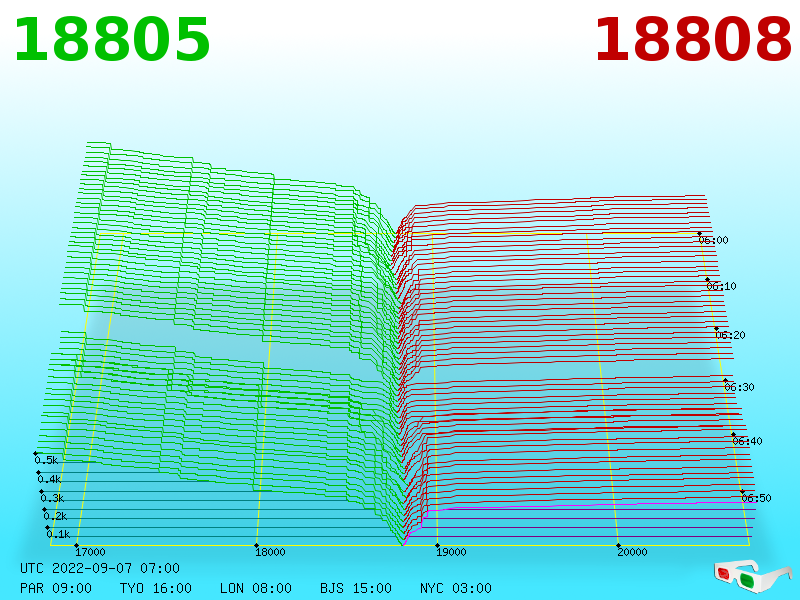Click the NYC 03:00 clock
The width and height of the screenshot is (800, 600).
click(456, 588)
